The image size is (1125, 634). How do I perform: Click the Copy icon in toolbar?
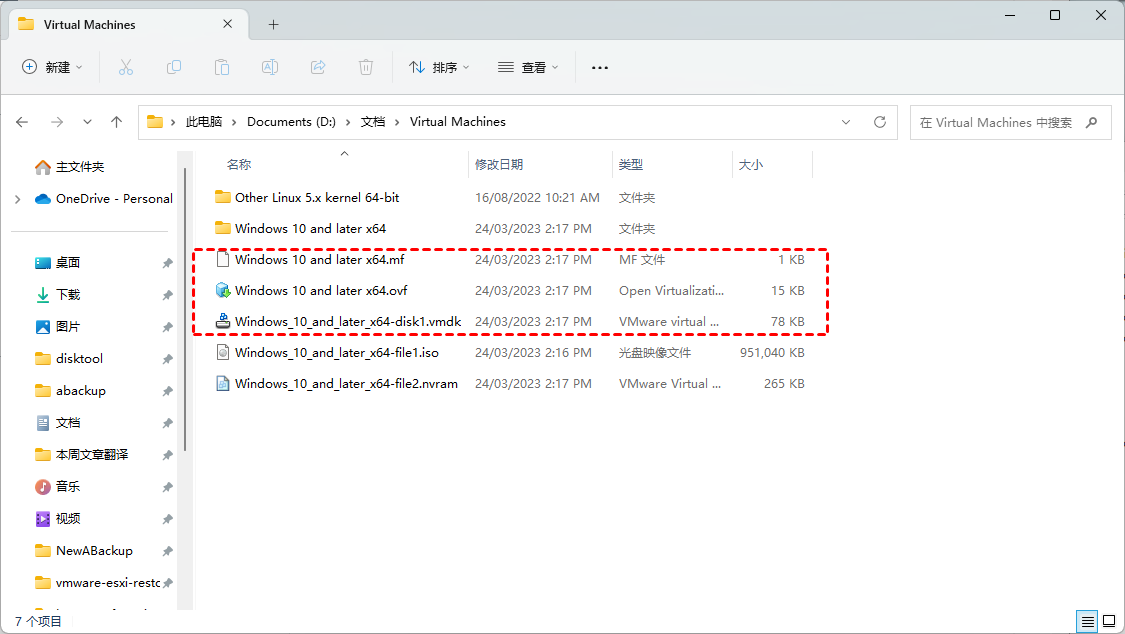(x=174, y=67)
